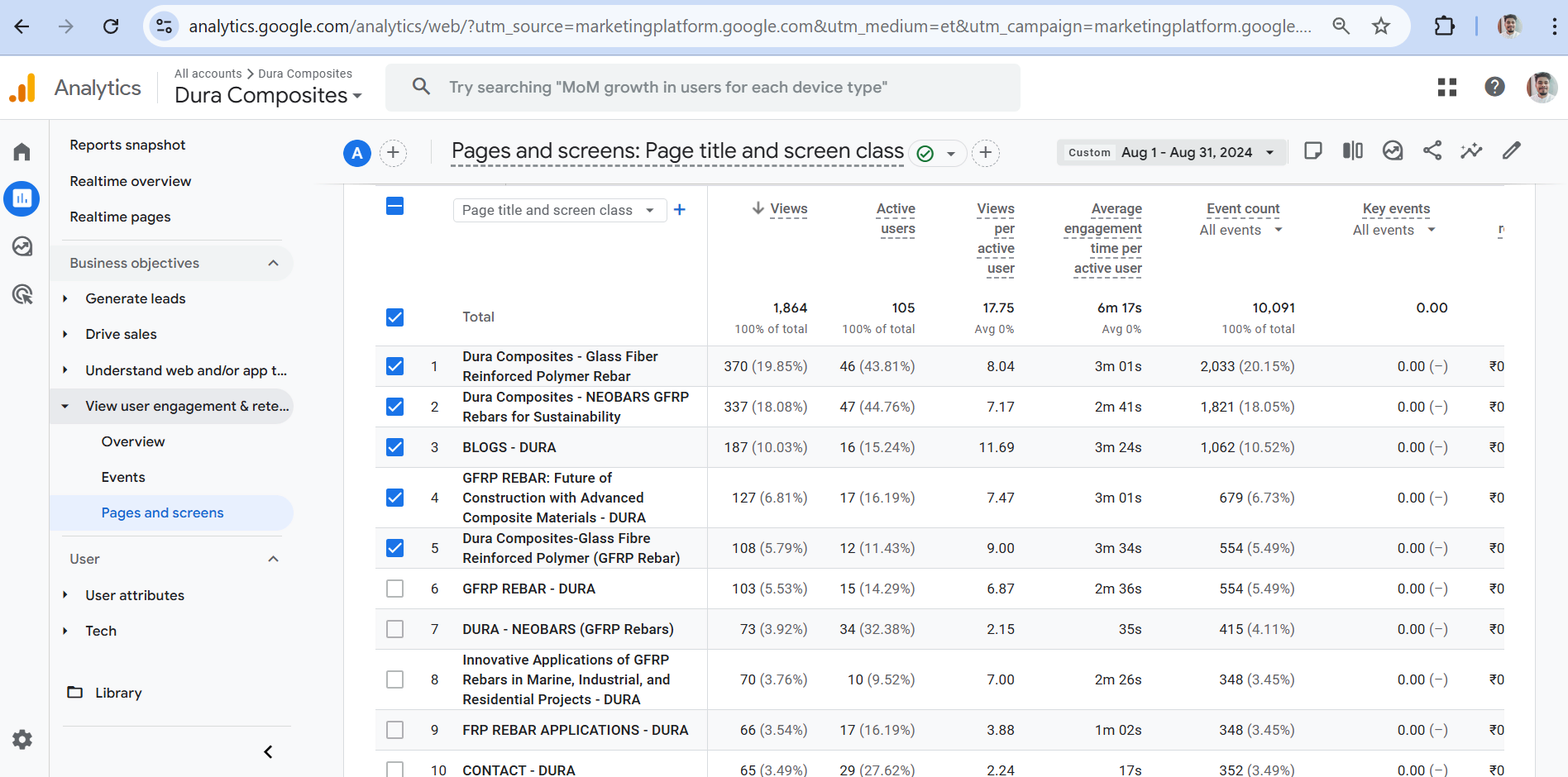
Task: Add a comparison with plus circle
Action: click(393, 153)
